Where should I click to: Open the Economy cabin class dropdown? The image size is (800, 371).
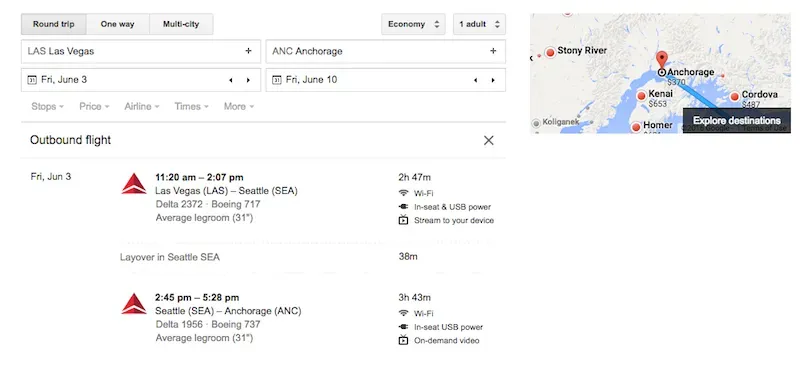click(413, 24)
